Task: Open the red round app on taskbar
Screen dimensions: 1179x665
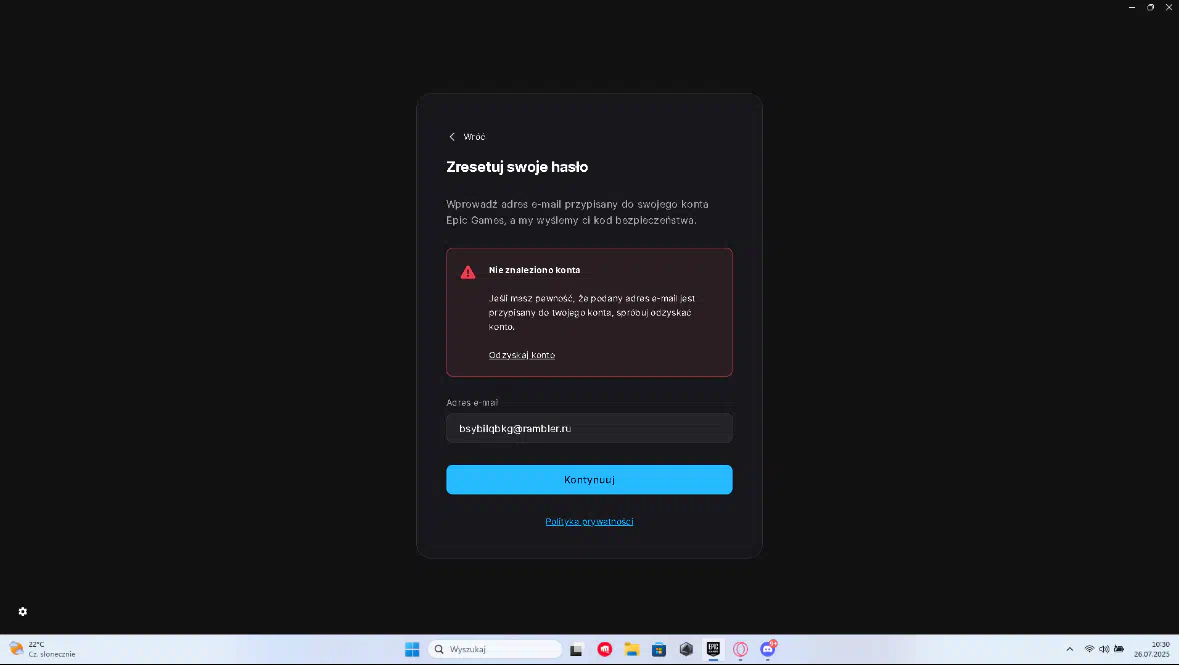Action: 605,649
